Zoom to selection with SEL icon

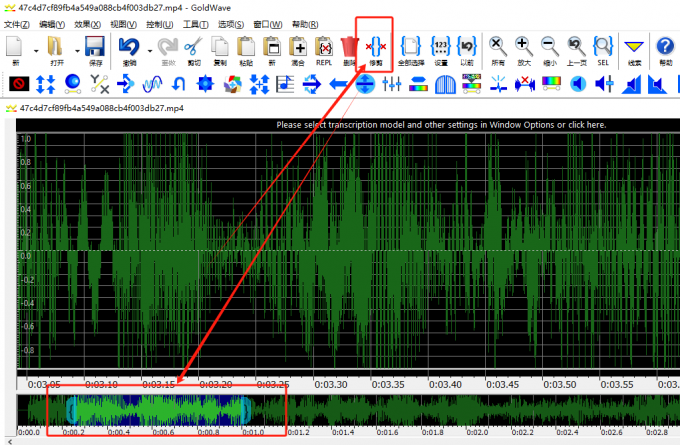pyautogui.click(x=603, y=51)
